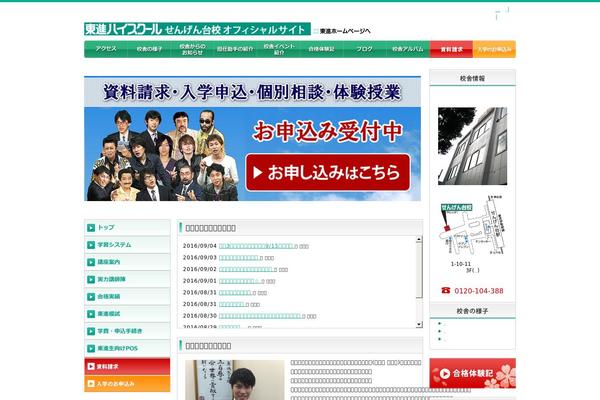The width and height of the screenshot is (600, 400).
Task: Select トップ in the left sidebar menu
Action: pos(127,227)
